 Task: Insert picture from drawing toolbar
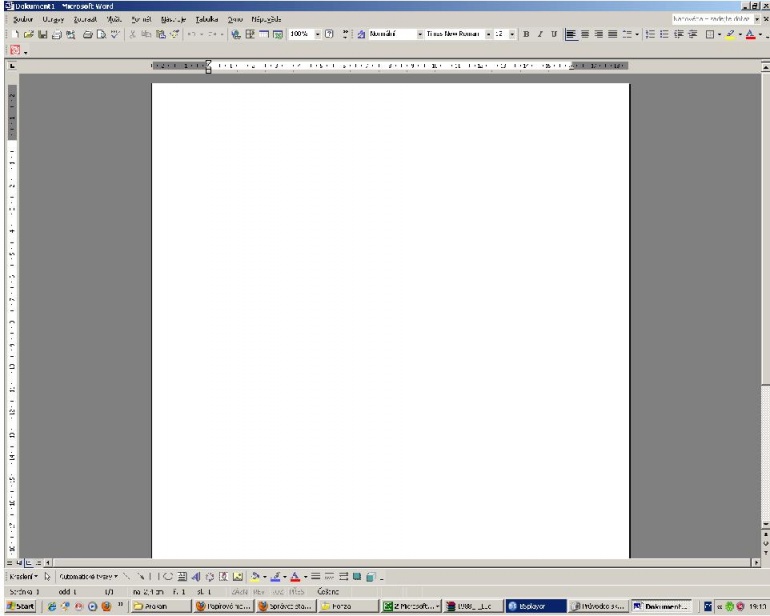click(238, 577)
